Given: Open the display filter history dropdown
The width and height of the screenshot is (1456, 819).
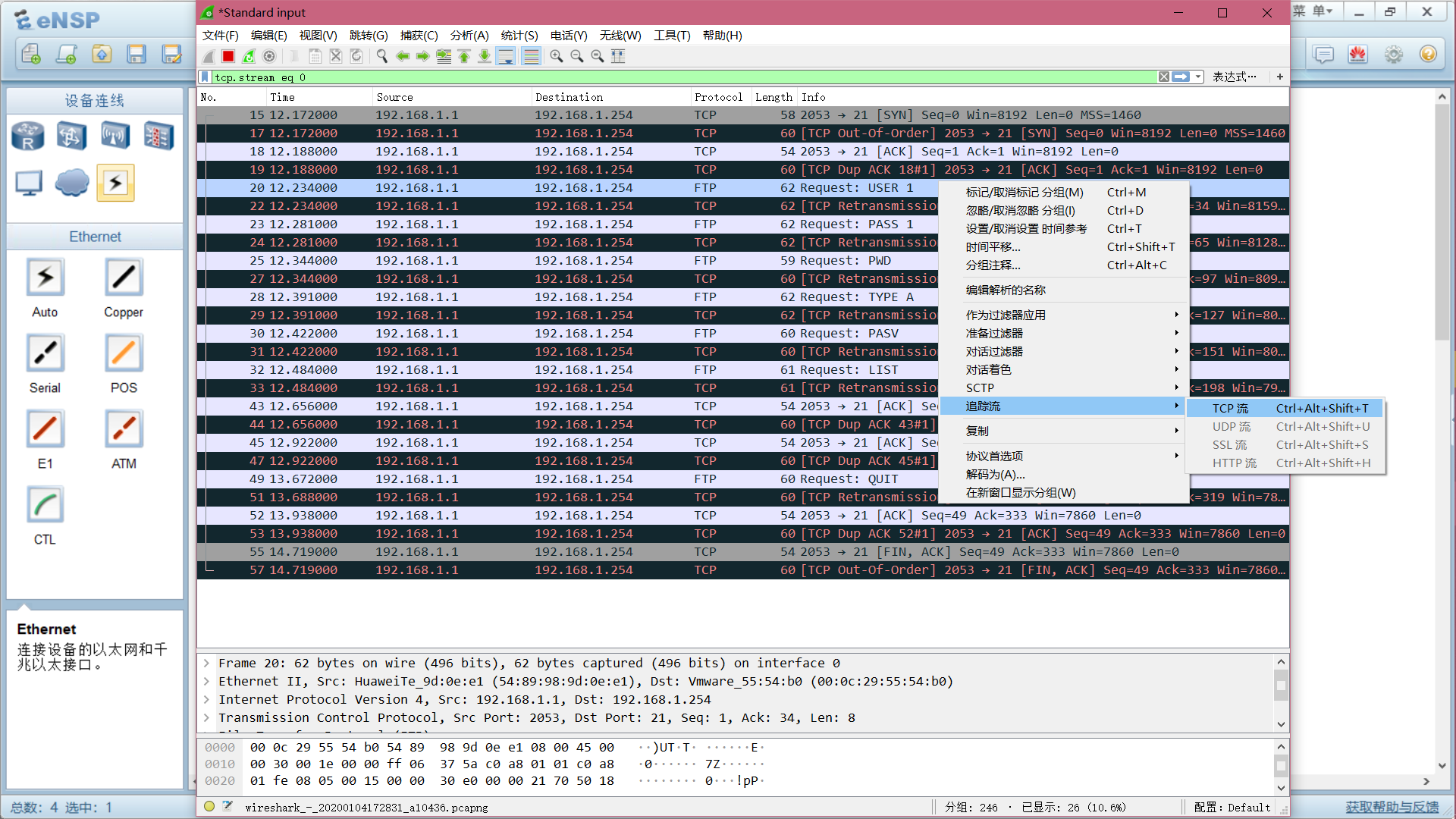Looking at the screenshot, I should (x=1198, y=77).
